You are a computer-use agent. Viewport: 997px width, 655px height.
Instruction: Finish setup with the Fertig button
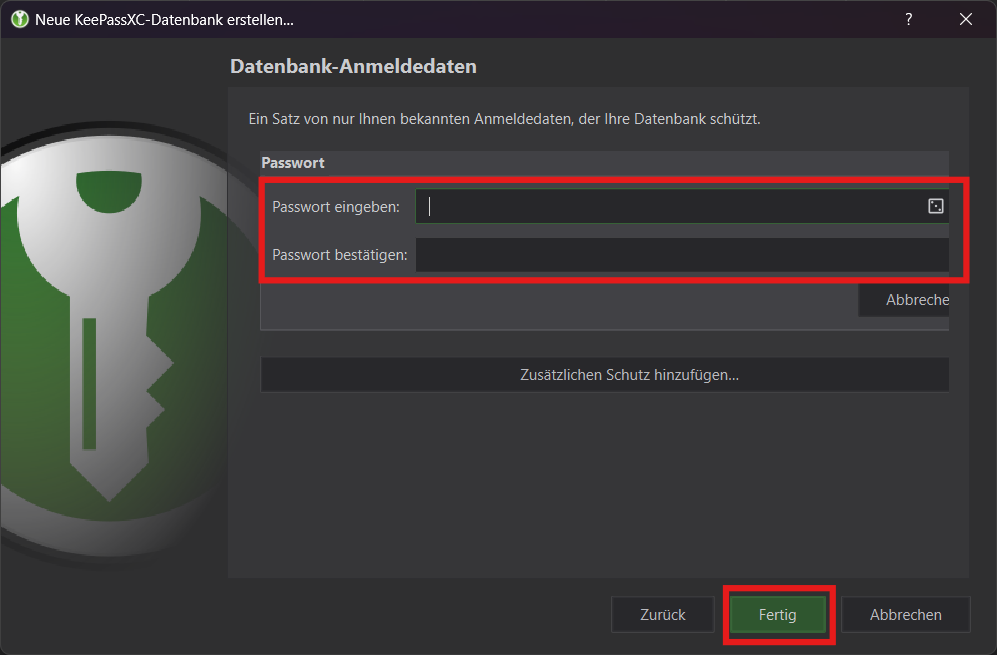777,615
